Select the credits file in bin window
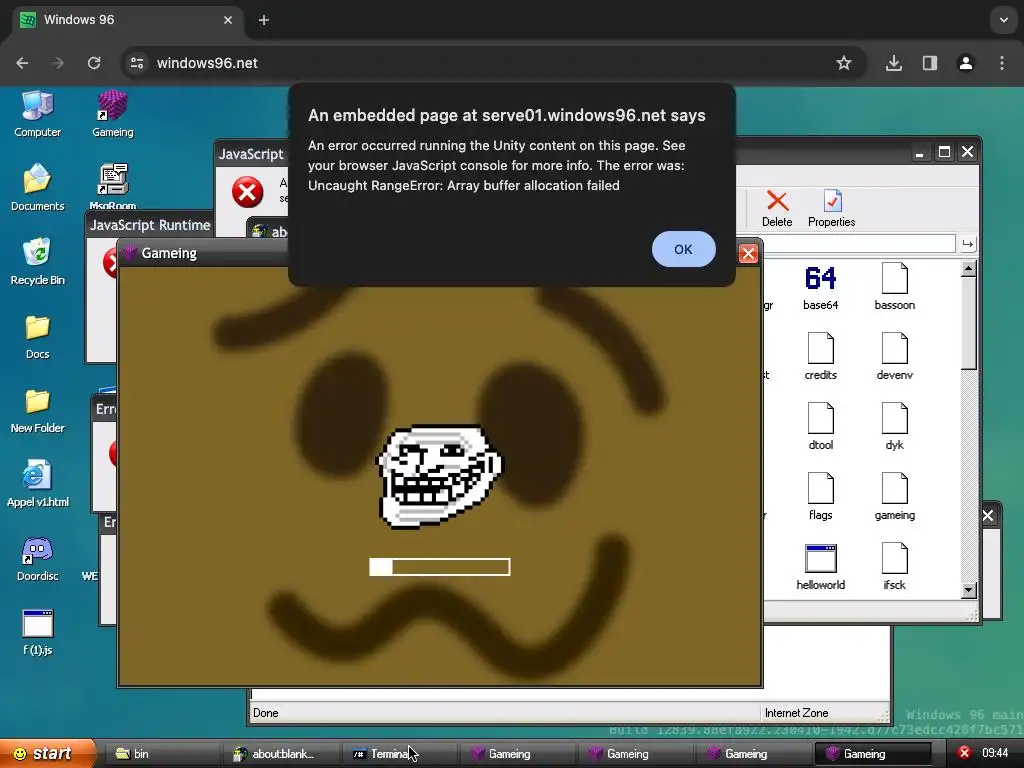Screen dimensions: 1024x768 [820, 357]
